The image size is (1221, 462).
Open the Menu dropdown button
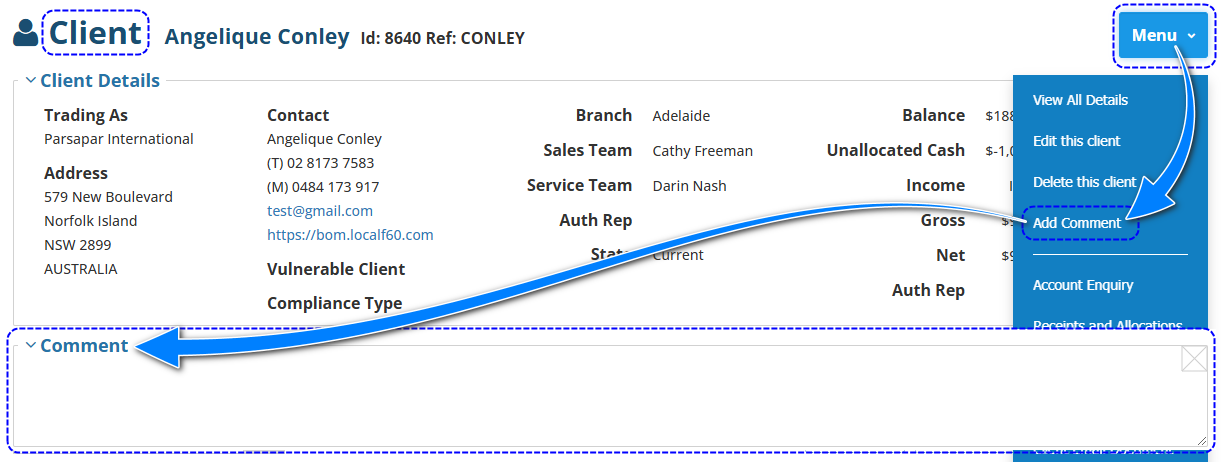(1163, 35)
